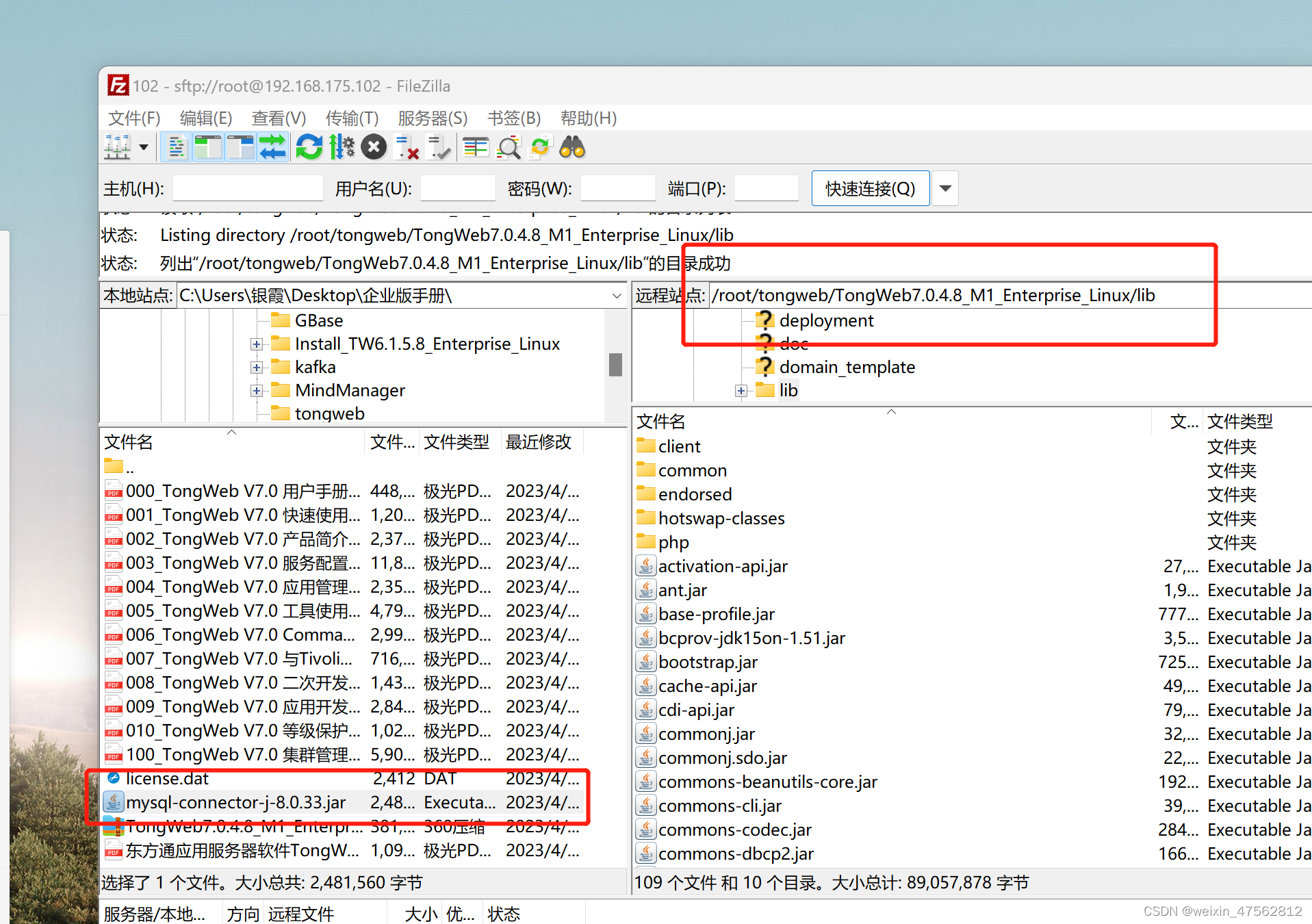Viewport: 1312px width, 924px height.
Task: Click the 端口(P) port field
Action: point(767,188)
